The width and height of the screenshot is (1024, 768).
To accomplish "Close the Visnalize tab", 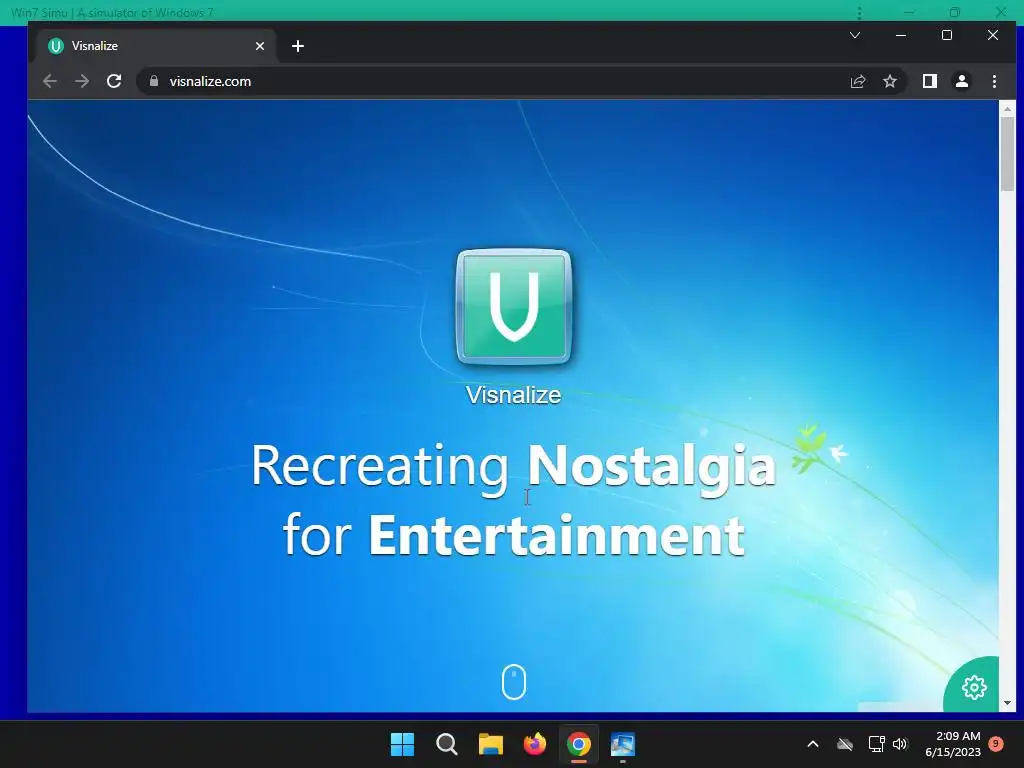I will pos(260,46).
